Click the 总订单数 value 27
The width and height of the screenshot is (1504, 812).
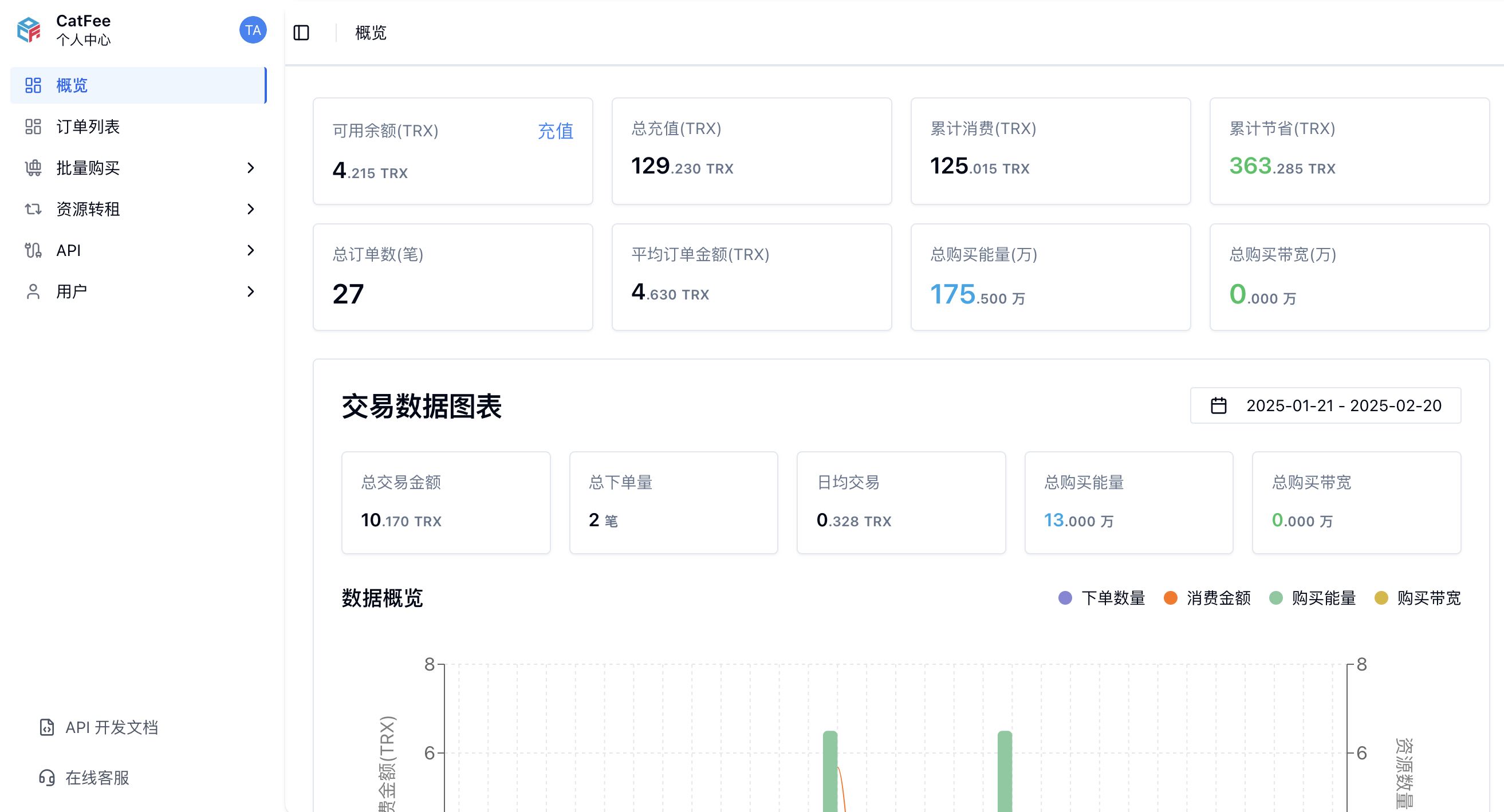point(348,294)
